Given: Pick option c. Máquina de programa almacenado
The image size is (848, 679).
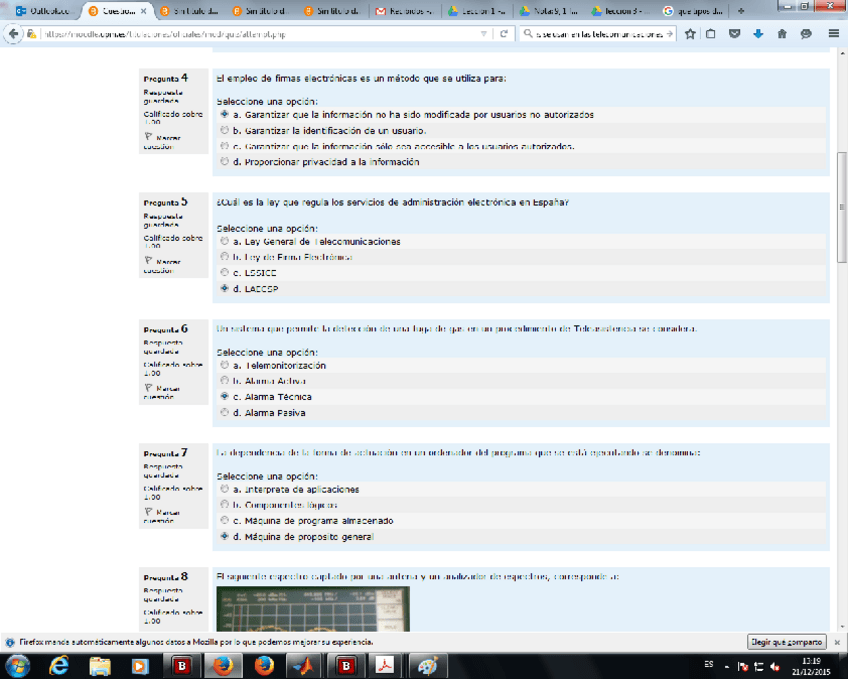Looking at the screenshot, I should point(224,521).
